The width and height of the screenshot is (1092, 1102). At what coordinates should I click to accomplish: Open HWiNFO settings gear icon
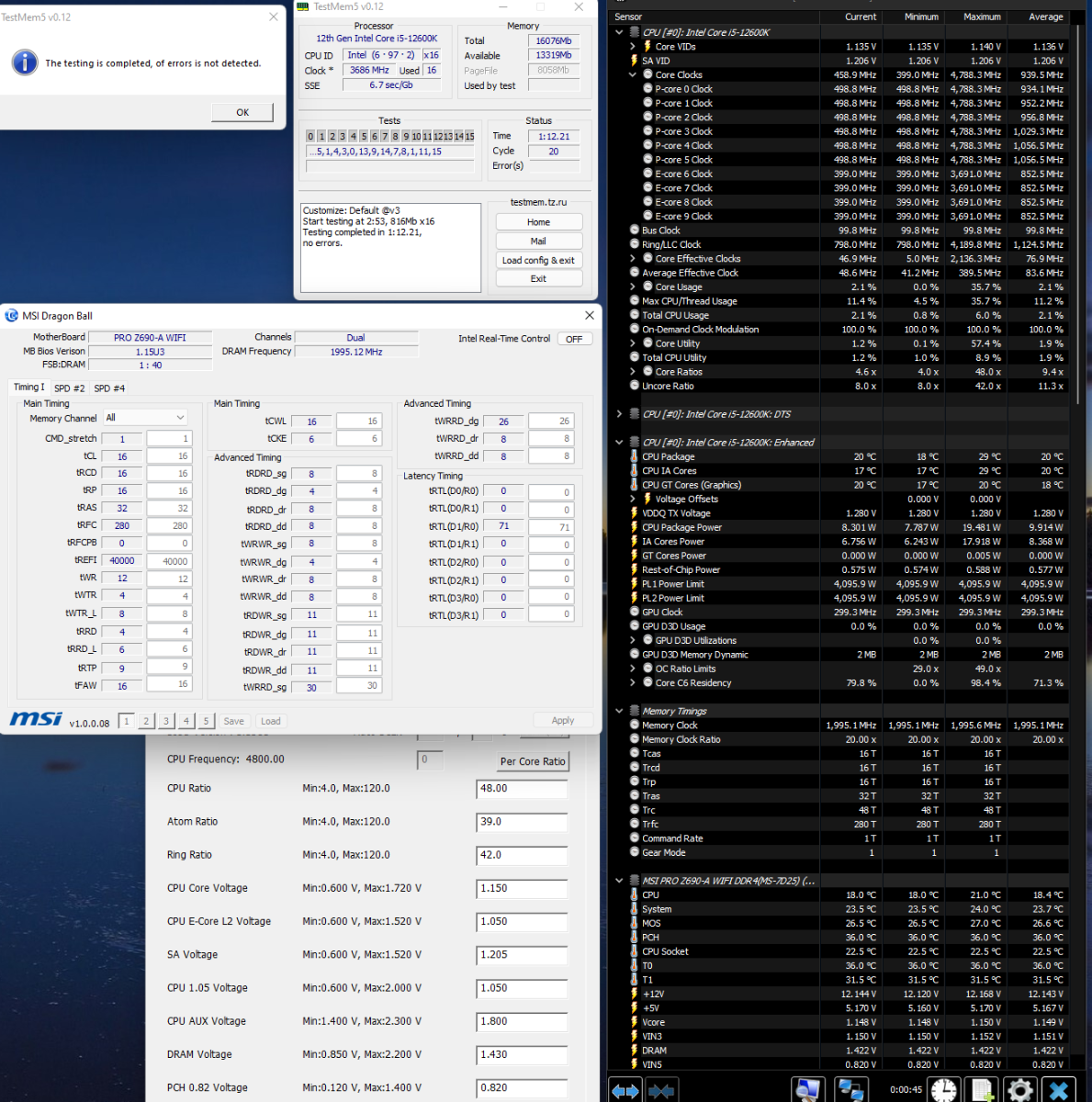pos(1020,1090)
